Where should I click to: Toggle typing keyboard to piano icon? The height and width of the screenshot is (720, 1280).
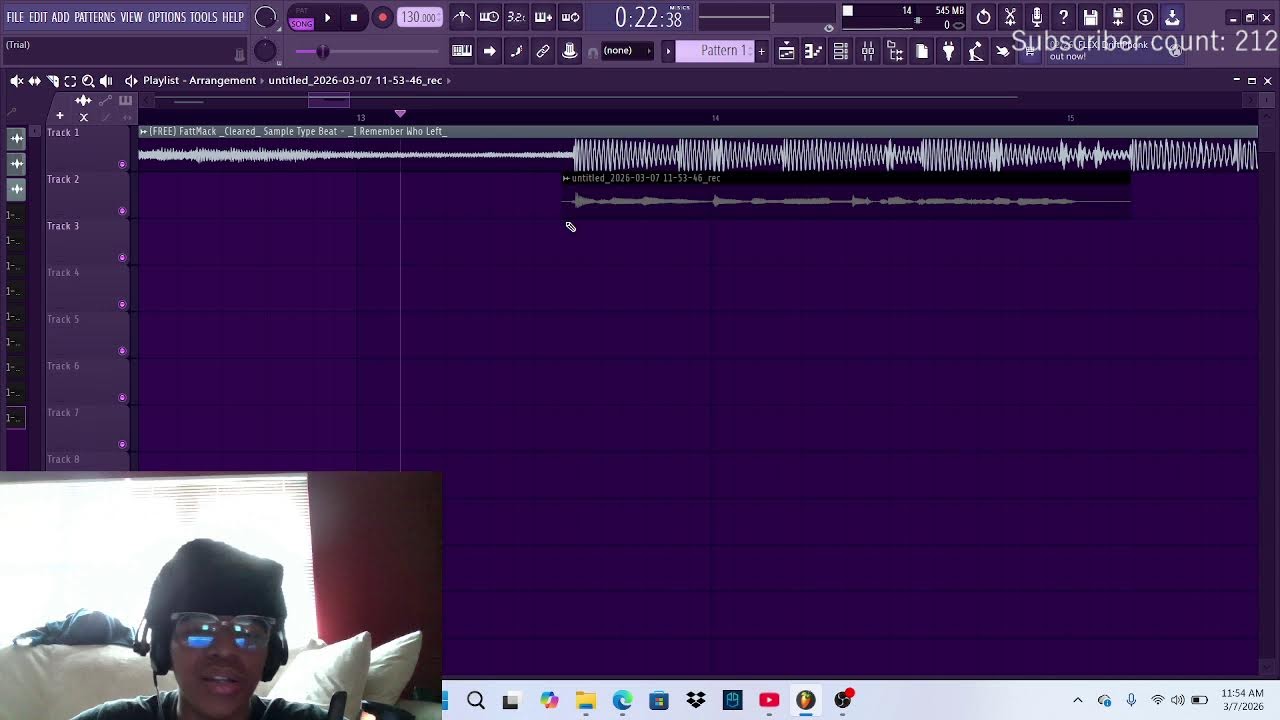(462, 51)
